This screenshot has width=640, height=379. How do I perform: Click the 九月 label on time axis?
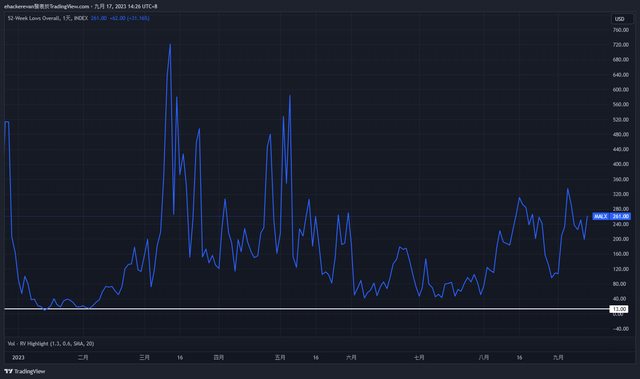coord(558,357)
